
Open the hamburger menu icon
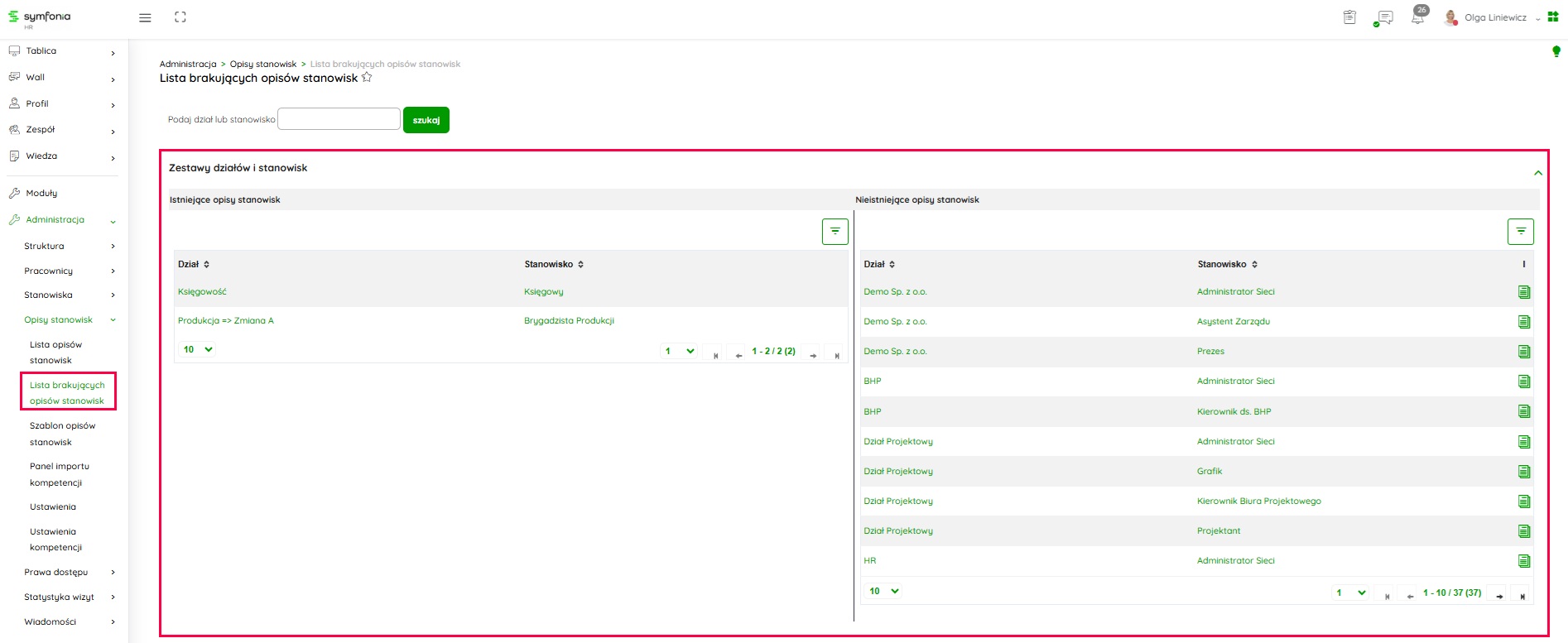145,17
